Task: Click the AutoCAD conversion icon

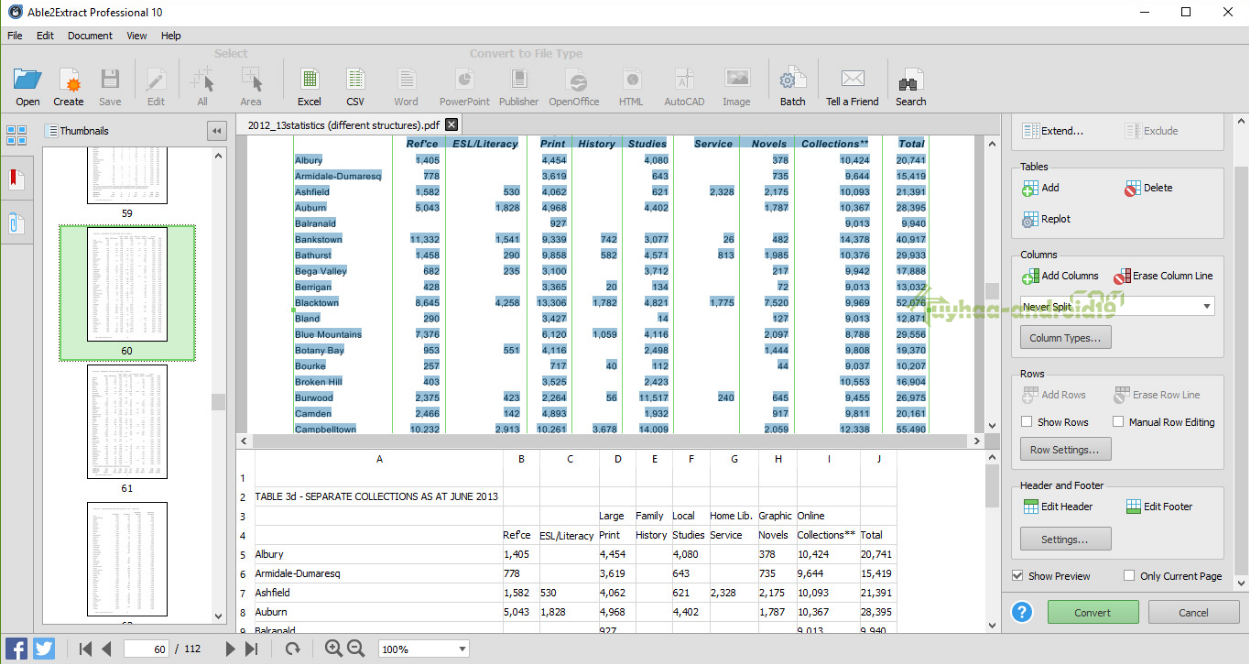Action: 684,80
